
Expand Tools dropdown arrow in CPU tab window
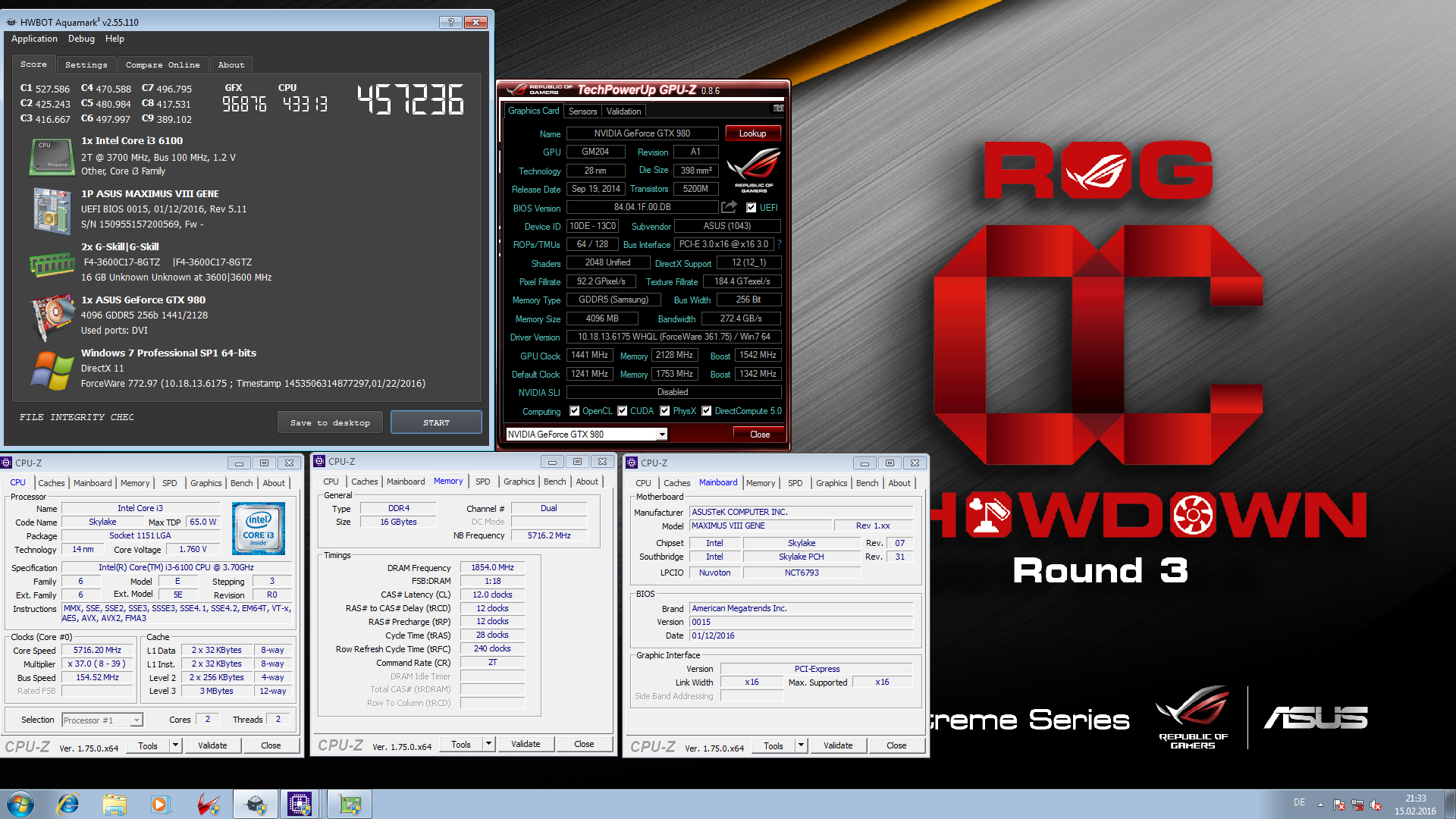pyautogui.click(x=175, y=745)
